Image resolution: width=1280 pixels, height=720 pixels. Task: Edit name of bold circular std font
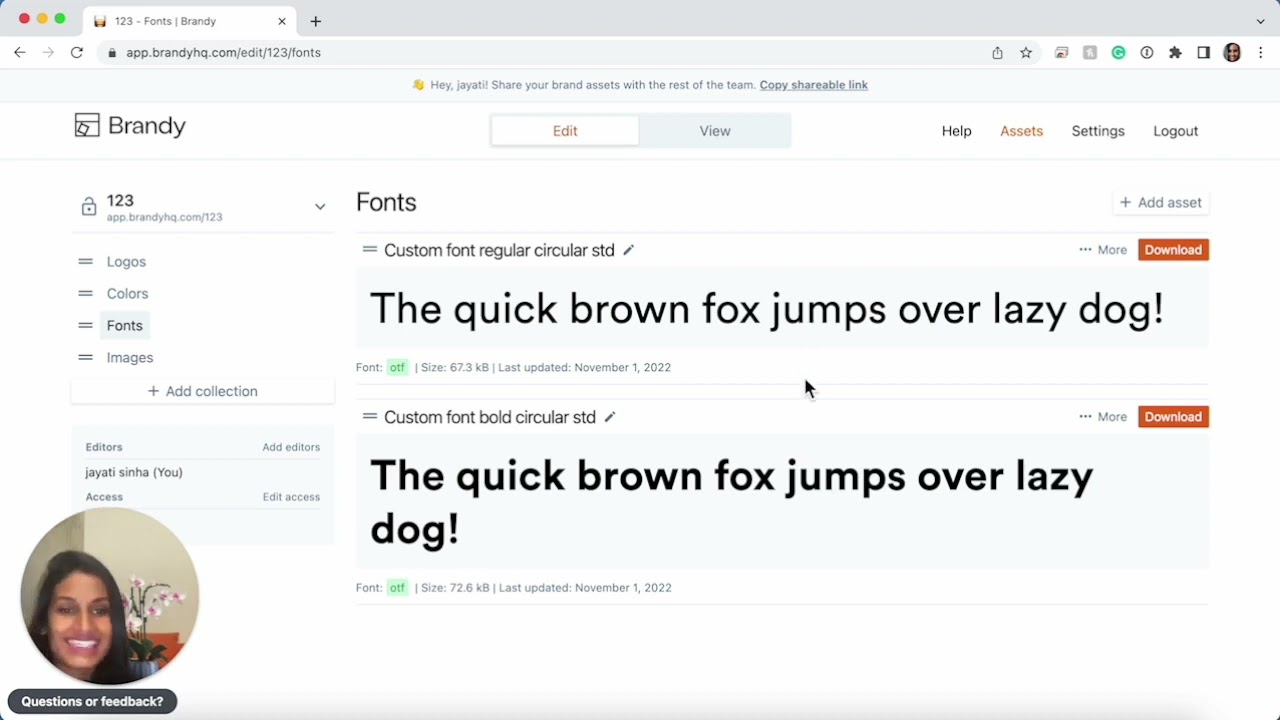click(x=609, y=417)
